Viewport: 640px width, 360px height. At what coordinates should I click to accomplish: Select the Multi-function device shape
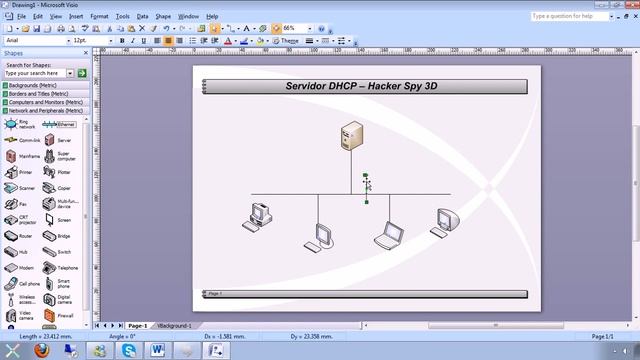(60, 204)
